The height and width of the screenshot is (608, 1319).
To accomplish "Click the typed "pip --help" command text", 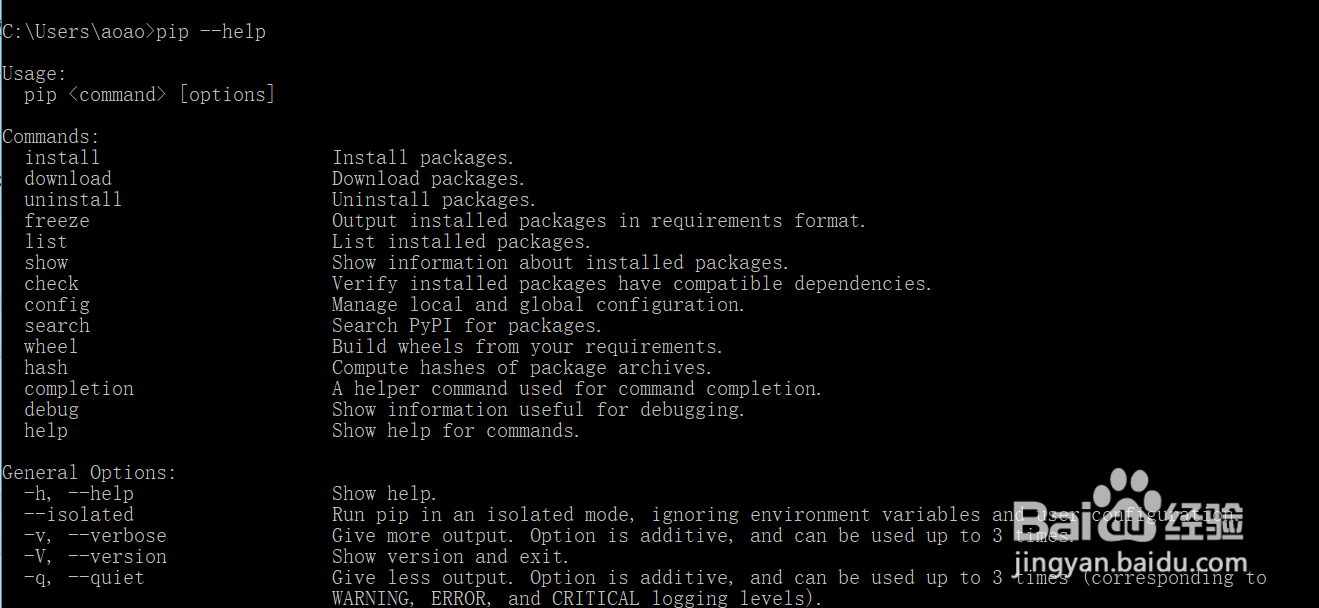I will 211,32.
